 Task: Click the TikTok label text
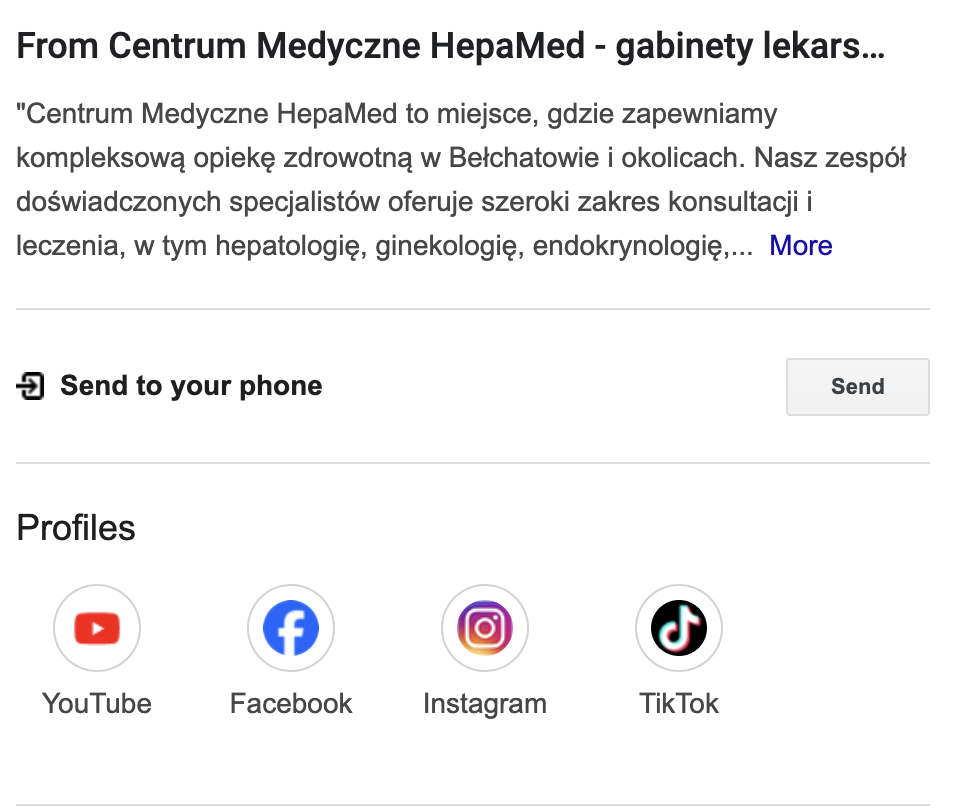pos(678,703)
